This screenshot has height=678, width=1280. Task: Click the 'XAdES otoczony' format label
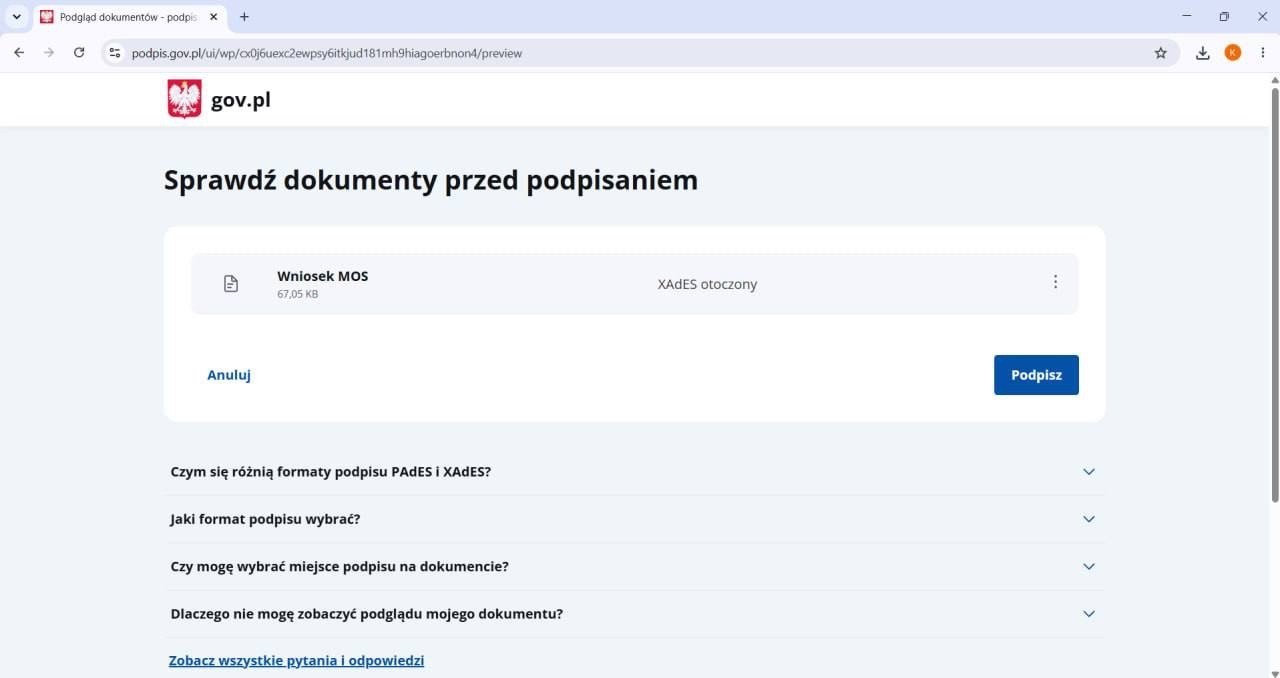coord(707,284)
